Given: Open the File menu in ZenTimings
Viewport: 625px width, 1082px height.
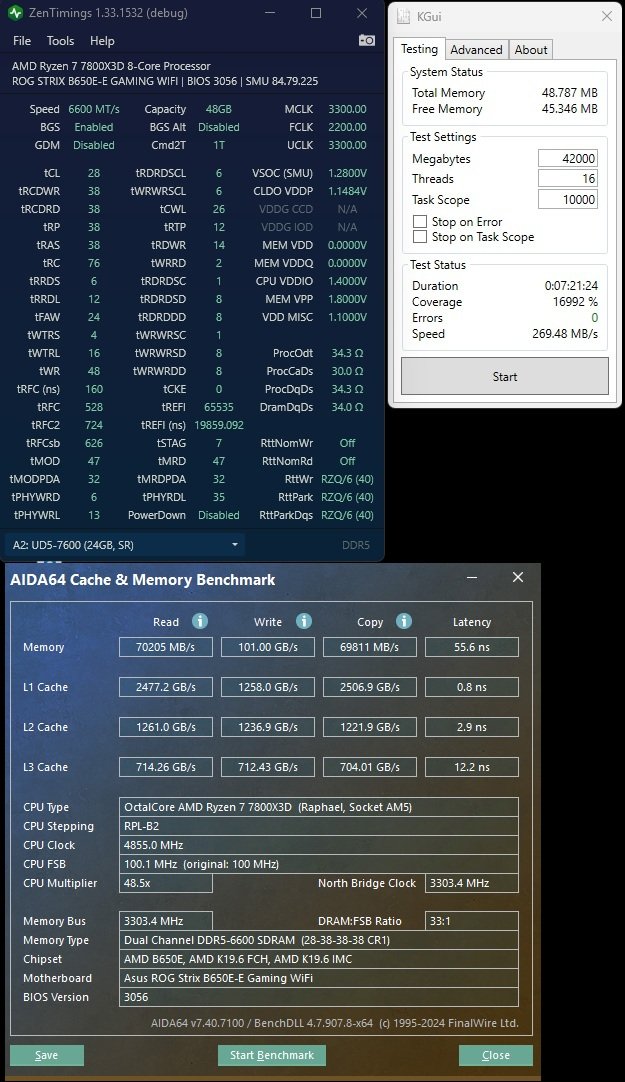Looking at the screenshot, I should 22,41.
